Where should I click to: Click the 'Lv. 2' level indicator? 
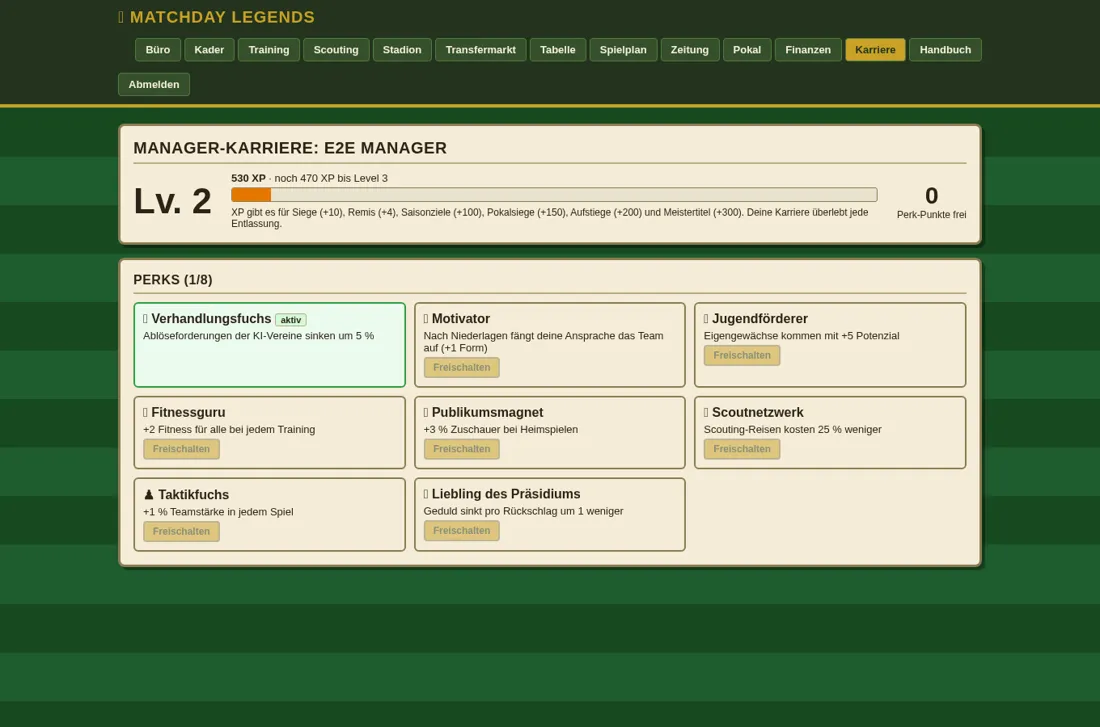[x=173, y=201]
